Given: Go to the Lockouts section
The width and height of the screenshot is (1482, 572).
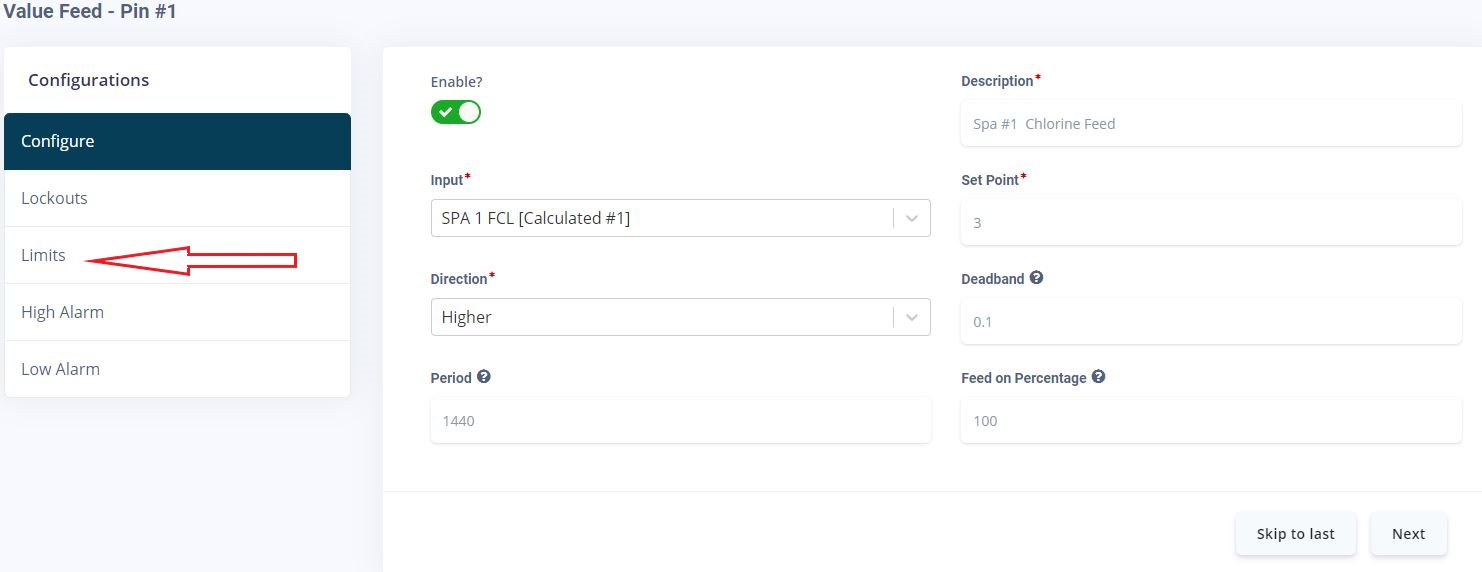Looking at the screenshot, I should (x=177, y=198).
